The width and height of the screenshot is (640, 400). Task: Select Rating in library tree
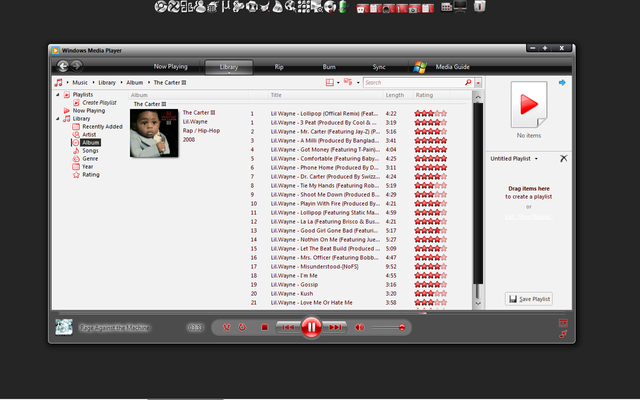91,175
